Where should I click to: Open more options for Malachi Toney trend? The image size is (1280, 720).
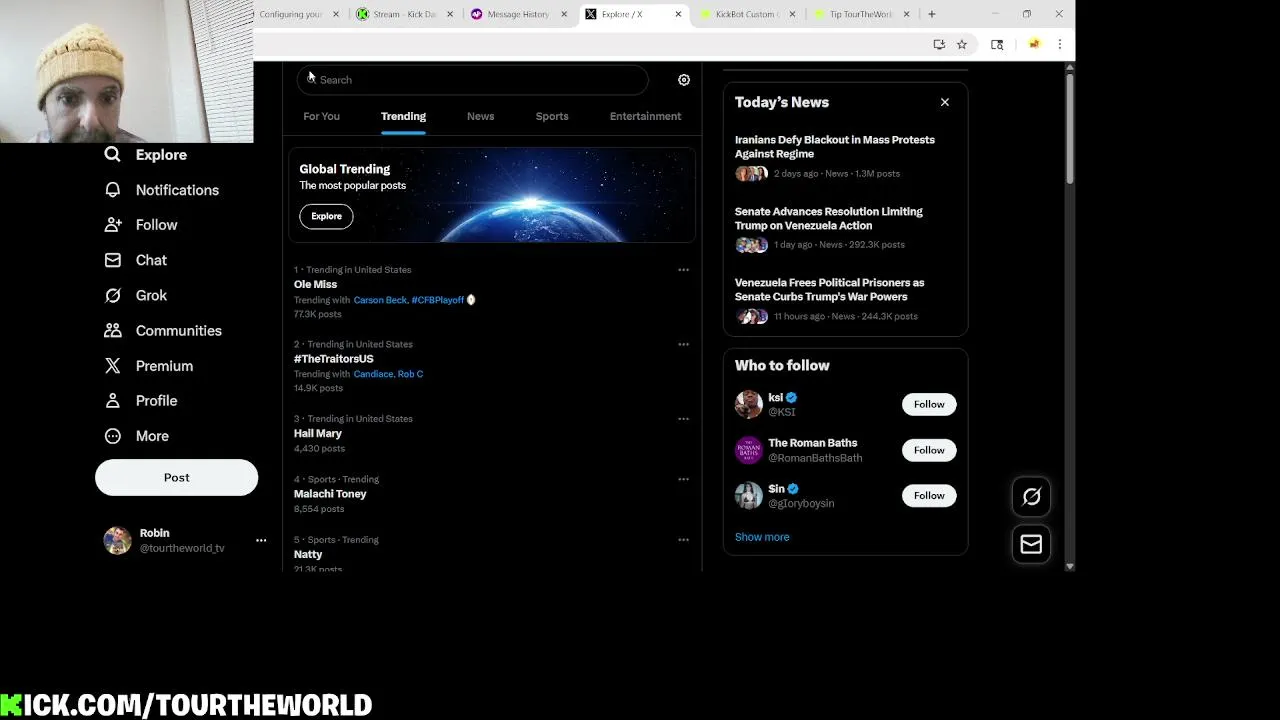click(683, 479)
